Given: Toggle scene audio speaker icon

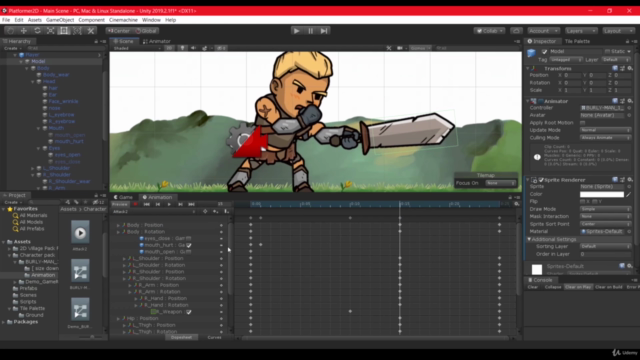Looking at the screenshot, I should pyautogui.click(x=193, y=48).
